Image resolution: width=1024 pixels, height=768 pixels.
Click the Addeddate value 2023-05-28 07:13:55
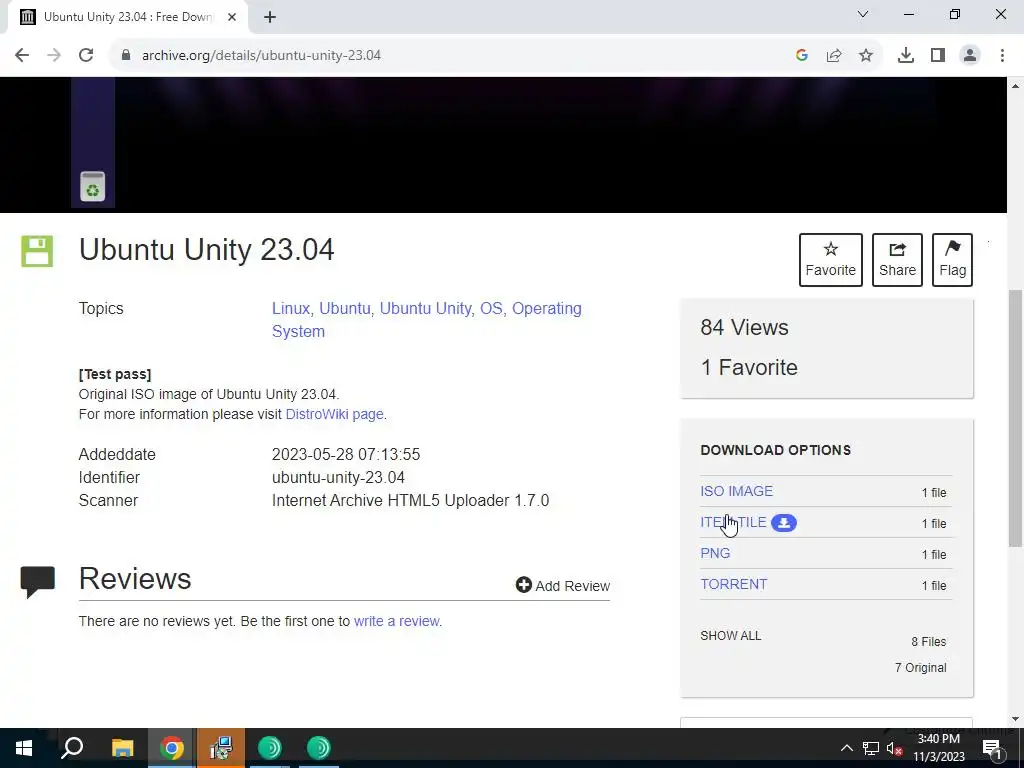(346, 454)
